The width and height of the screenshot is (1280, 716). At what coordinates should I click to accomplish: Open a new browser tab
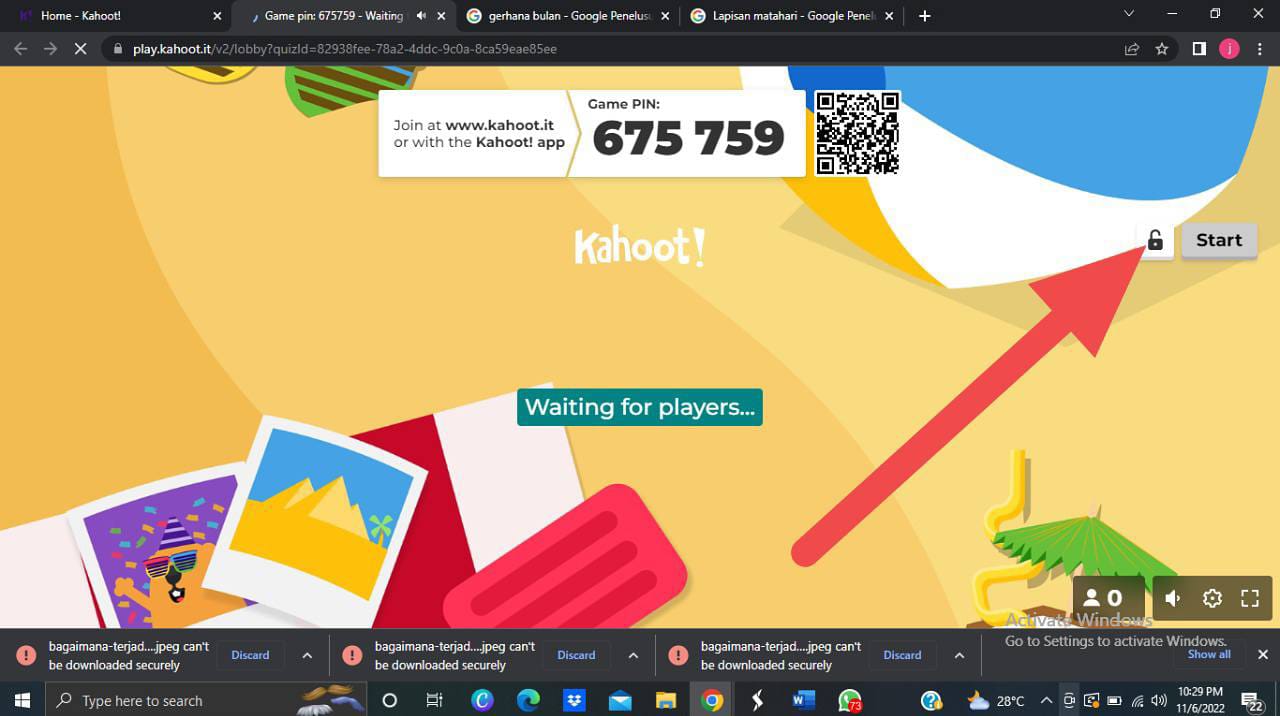pyautogui.click(x=924, y=16)
